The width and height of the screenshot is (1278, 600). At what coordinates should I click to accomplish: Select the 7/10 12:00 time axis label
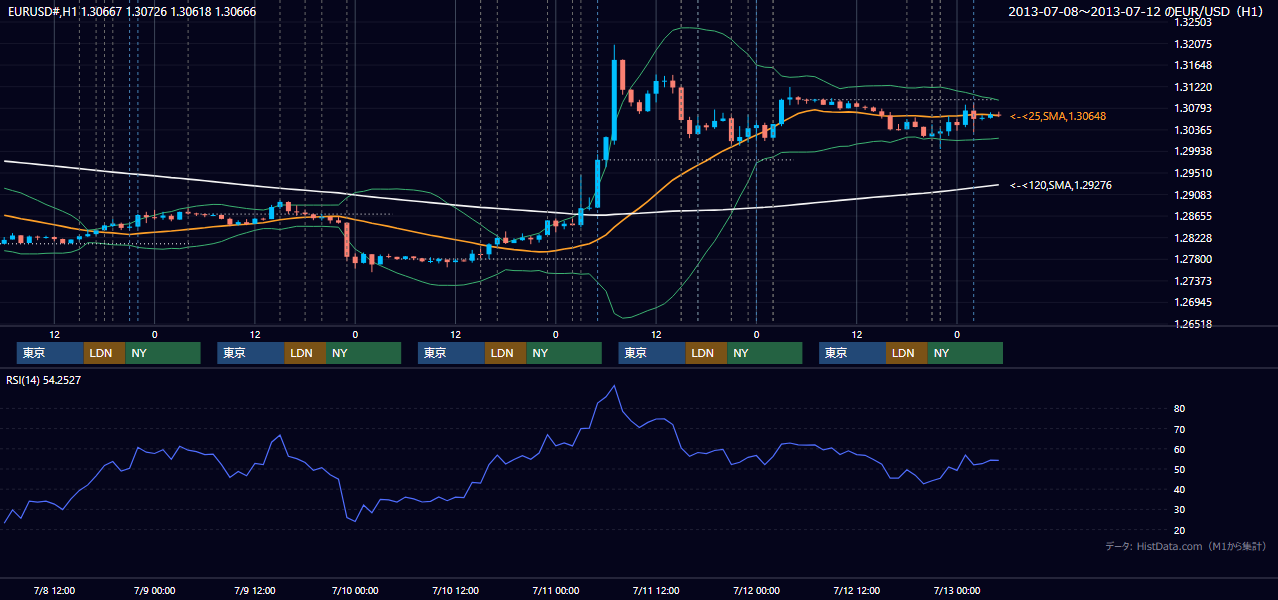[455, 590]
